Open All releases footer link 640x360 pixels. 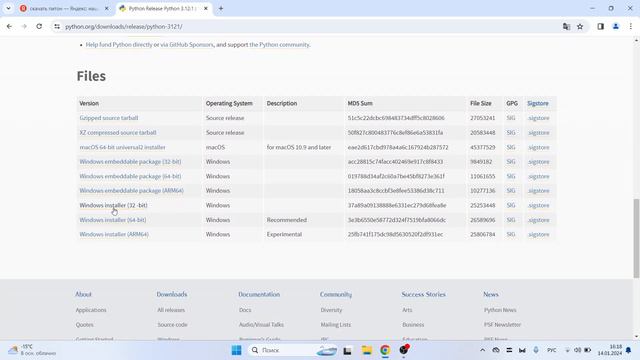tap(171, 310)
